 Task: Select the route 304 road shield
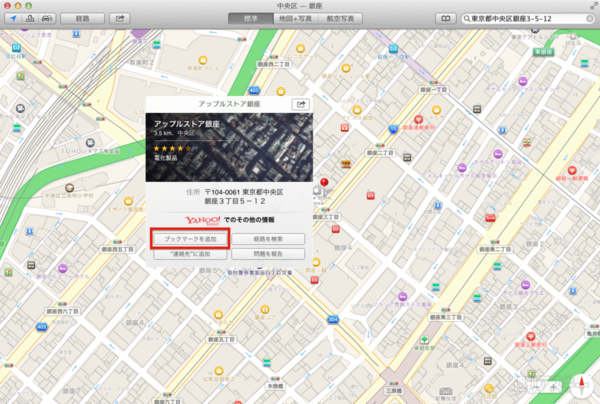point(333,319)
